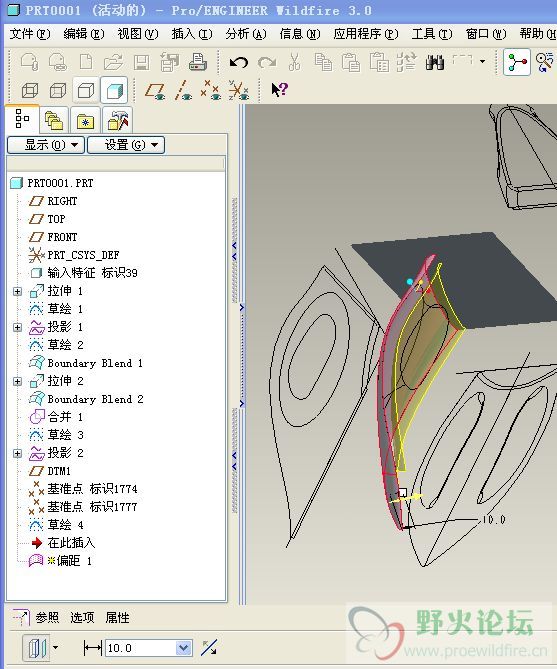Viewport: 557px width, 669px height.
Task: Toggle the spin center icon
Action: pos(516,62)
